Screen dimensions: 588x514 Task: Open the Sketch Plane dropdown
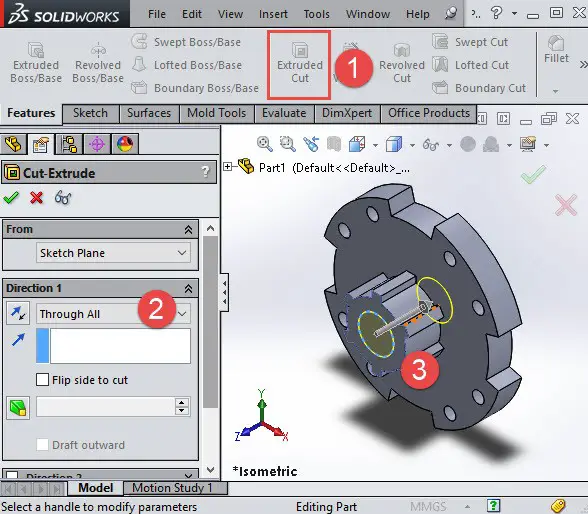click(113, 253)
